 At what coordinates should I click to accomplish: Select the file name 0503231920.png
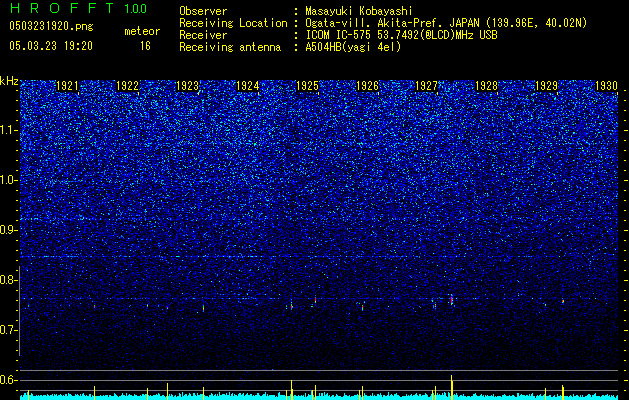tap(51, 26)
